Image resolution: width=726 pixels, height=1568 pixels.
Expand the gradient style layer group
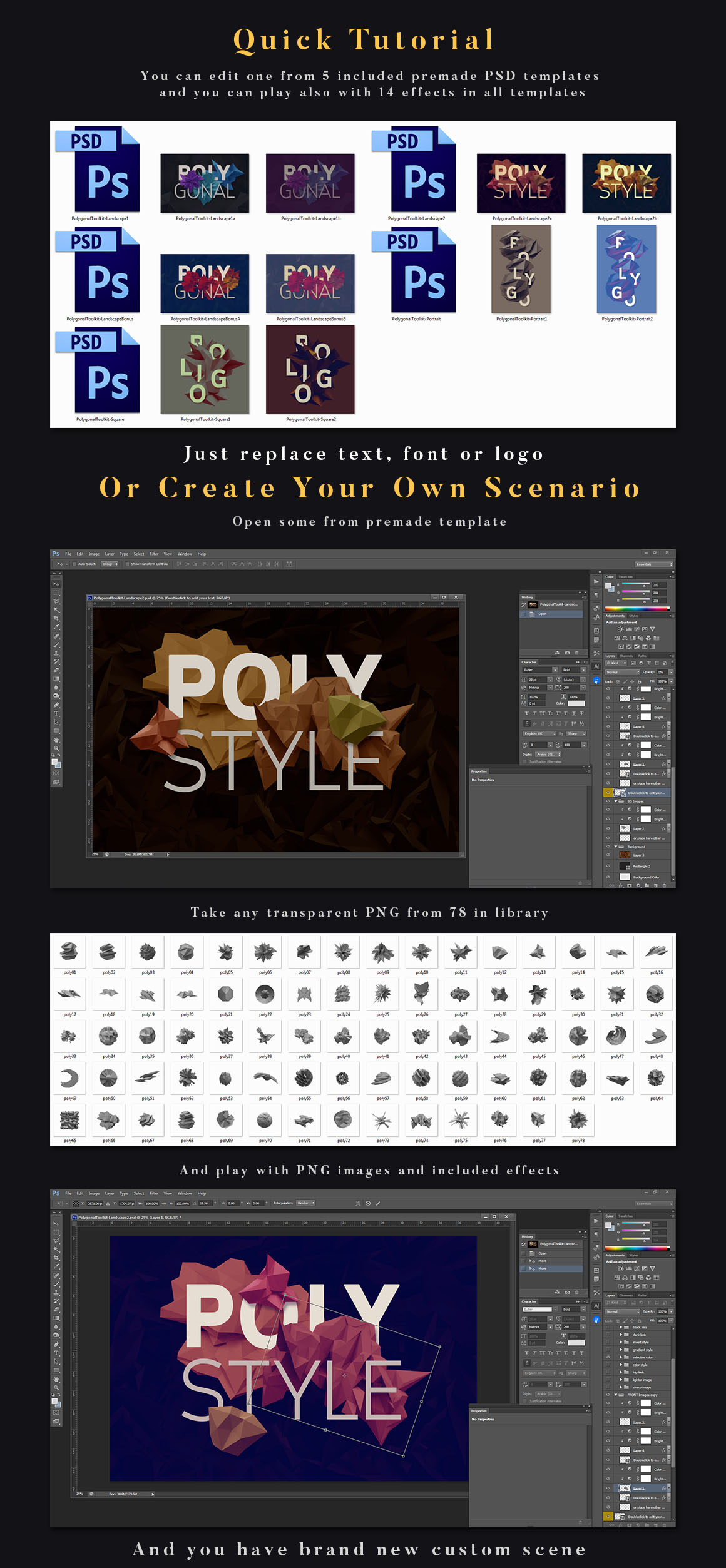[621, 1350]
